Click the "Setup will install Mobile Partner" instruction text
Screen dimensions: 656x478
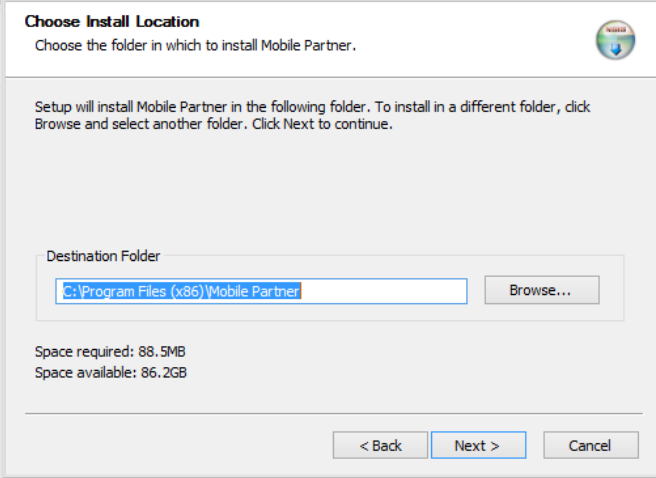(x=200, y=107)
